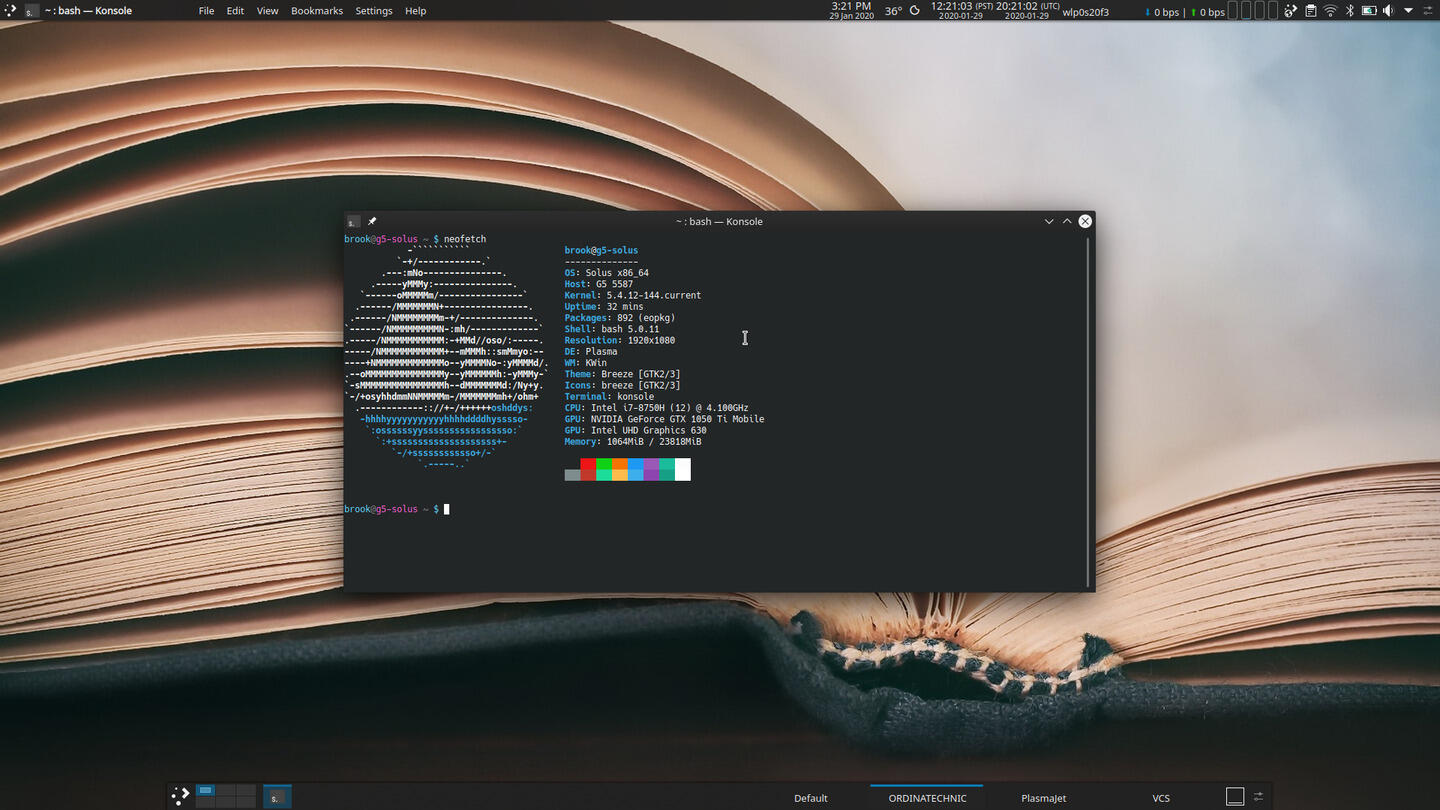Viewport: 1440px width, 810px height.
Task: Click the brook@g5-solus neofetch header
Action: [x=601, y=251]
